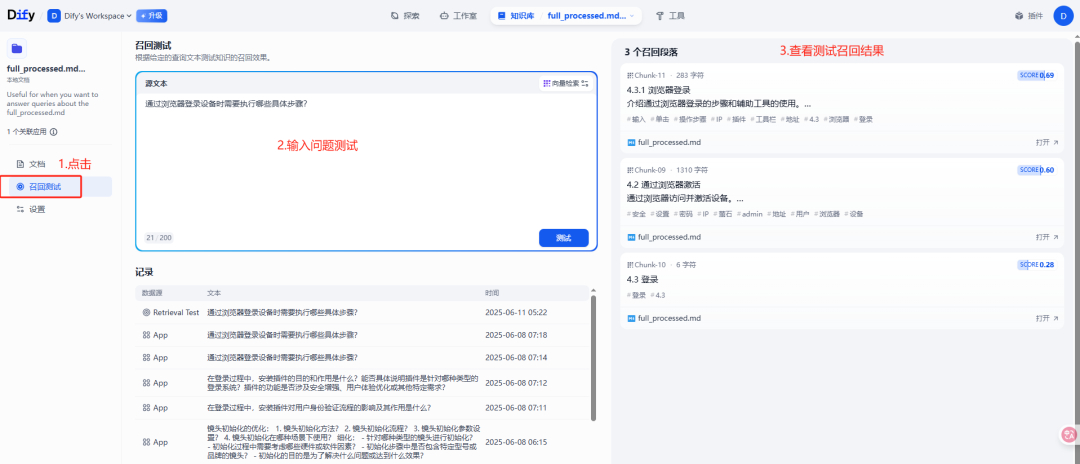This screenshot has height=464, width=1080.
Task: Open the 插件 plugins page
Action: click(1029, 16)
